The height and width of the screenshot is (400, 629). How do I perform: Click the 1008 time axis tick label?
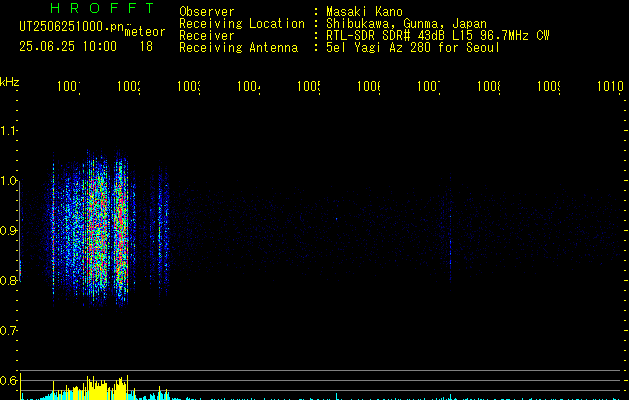coord(489,86)
